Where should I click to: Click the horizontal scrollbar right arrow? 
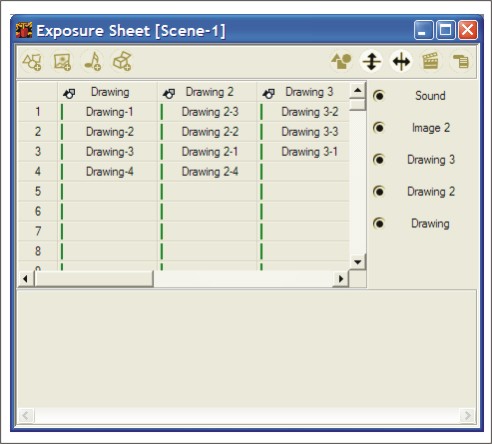coord(341,279)
